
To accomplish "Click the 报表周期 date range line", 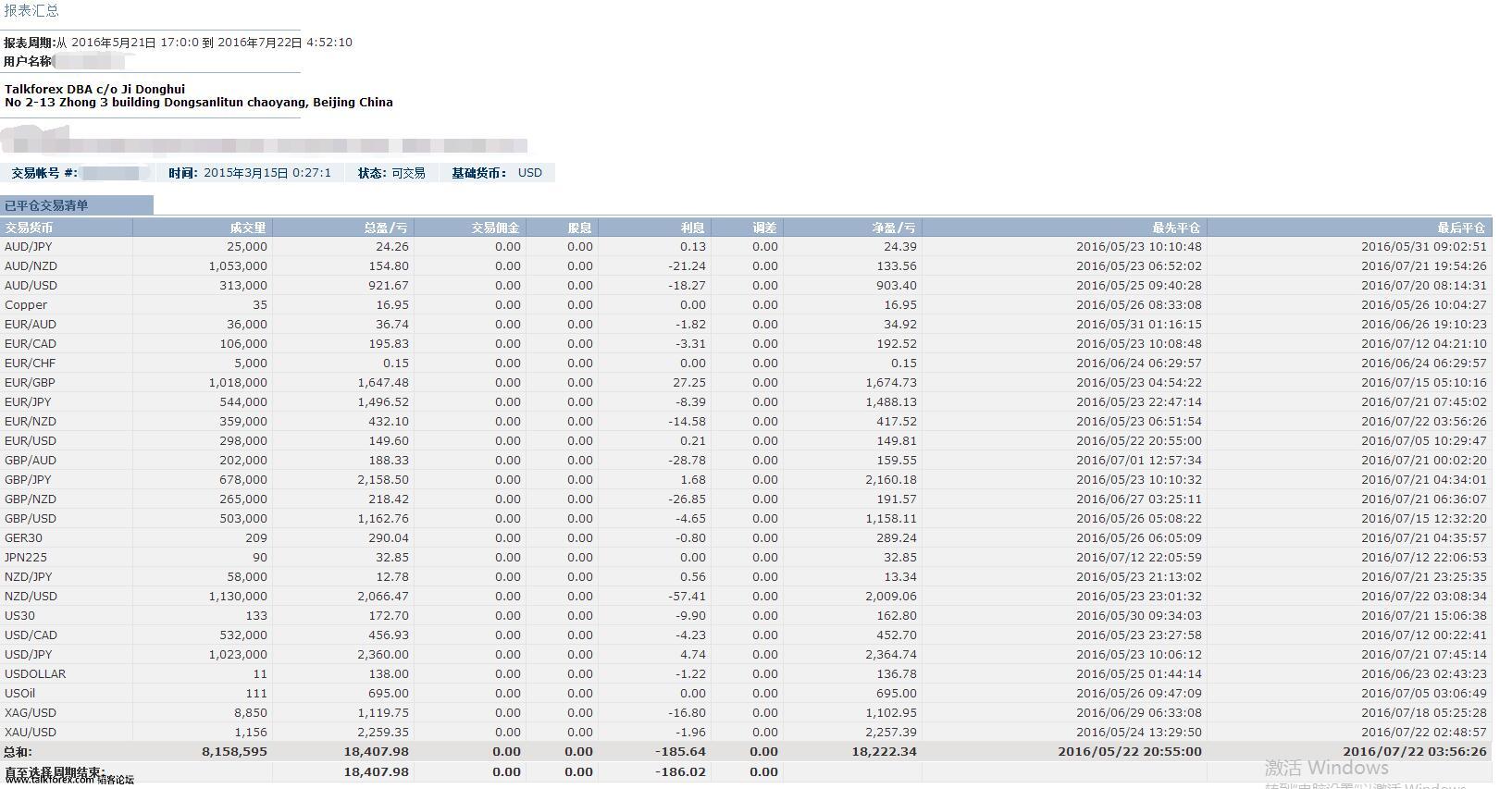I will [178, 42].
